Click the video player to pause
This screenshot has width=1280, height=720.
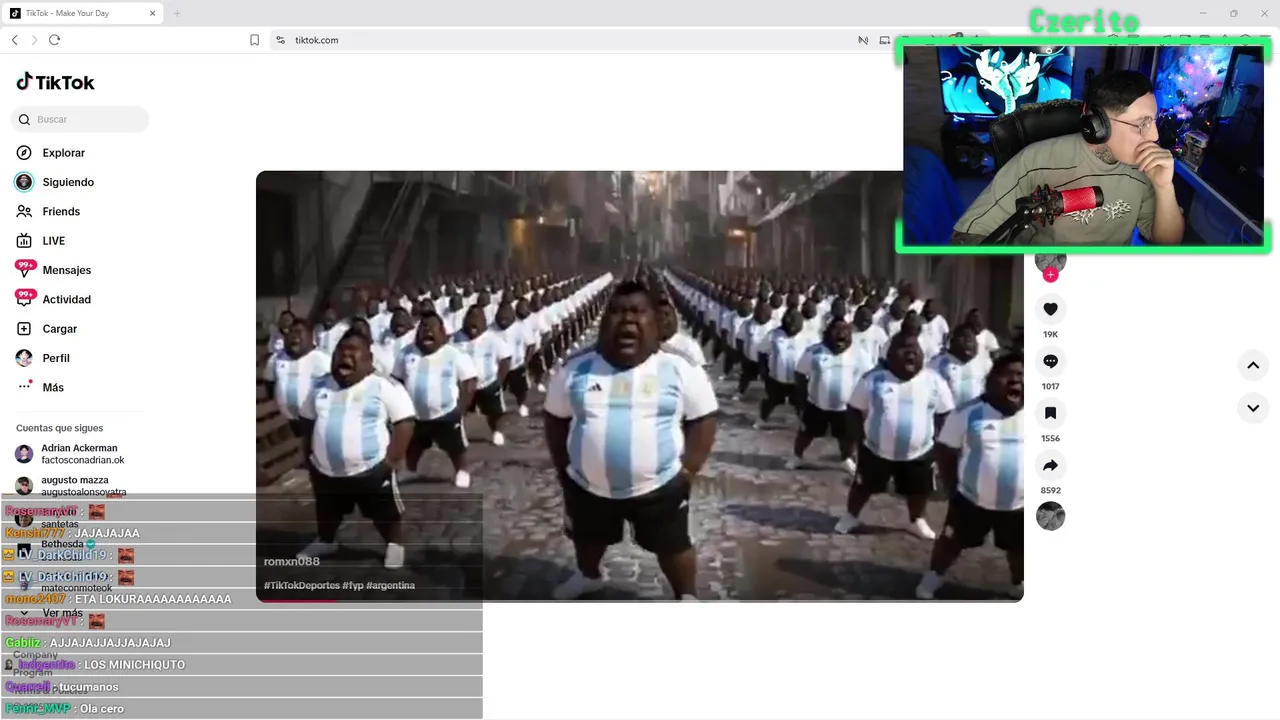pyautogui.click(x=639, y=386)
